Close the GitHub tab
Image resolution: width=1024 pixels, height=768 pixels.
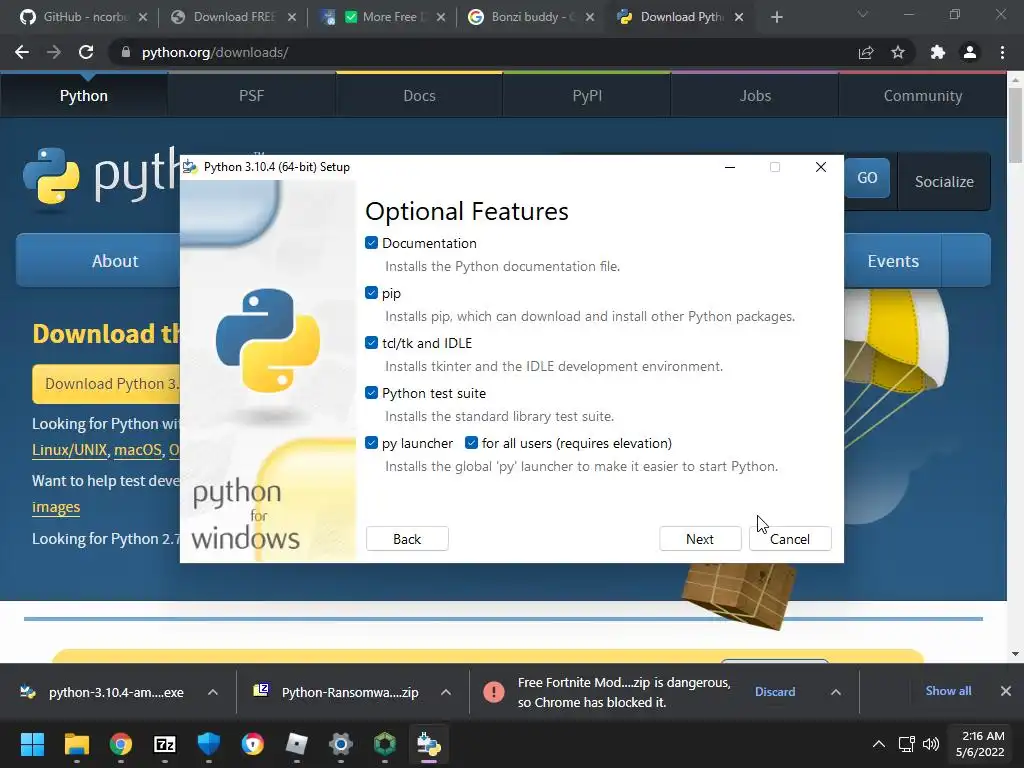pos(143,17)
